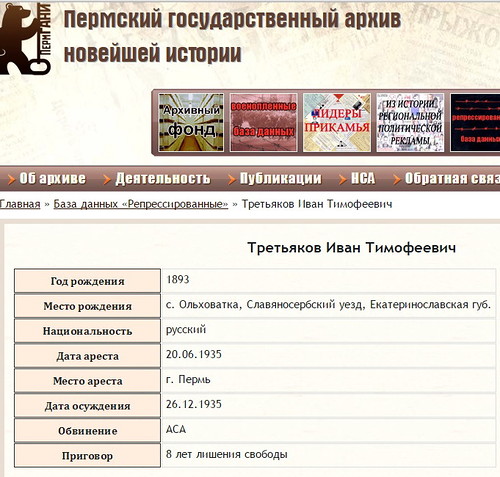Click the orange arrow beside Об архиве
The image size is (500, 477).
point(11,179)
